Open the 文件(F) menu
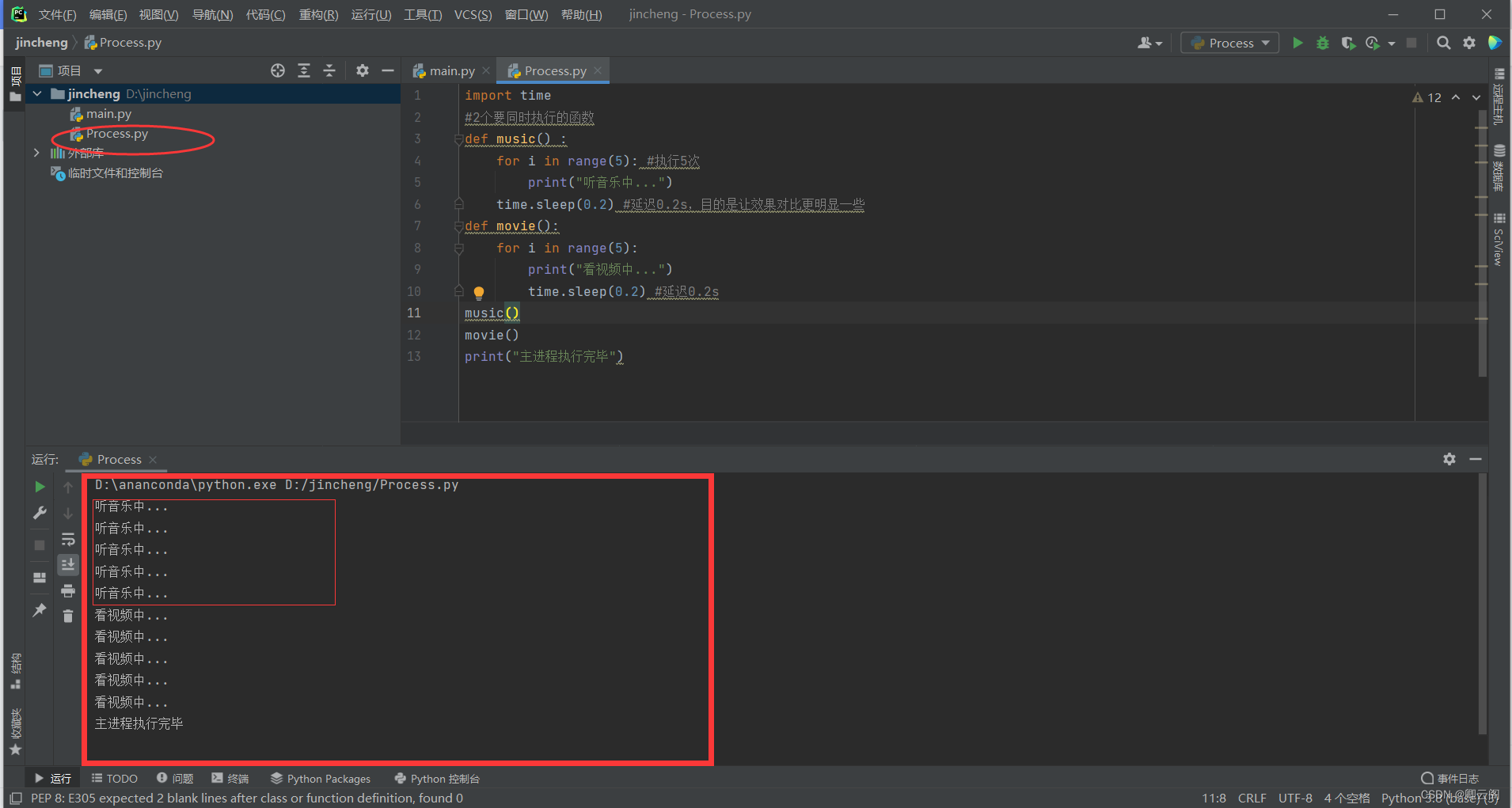Viewport: 1512px width, 808px height. tap(57, 14)
